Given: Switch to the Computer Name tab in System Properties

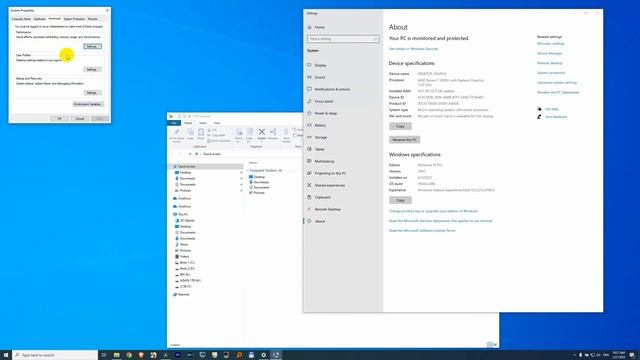Looking at the screenshot, I should [21, 19].
